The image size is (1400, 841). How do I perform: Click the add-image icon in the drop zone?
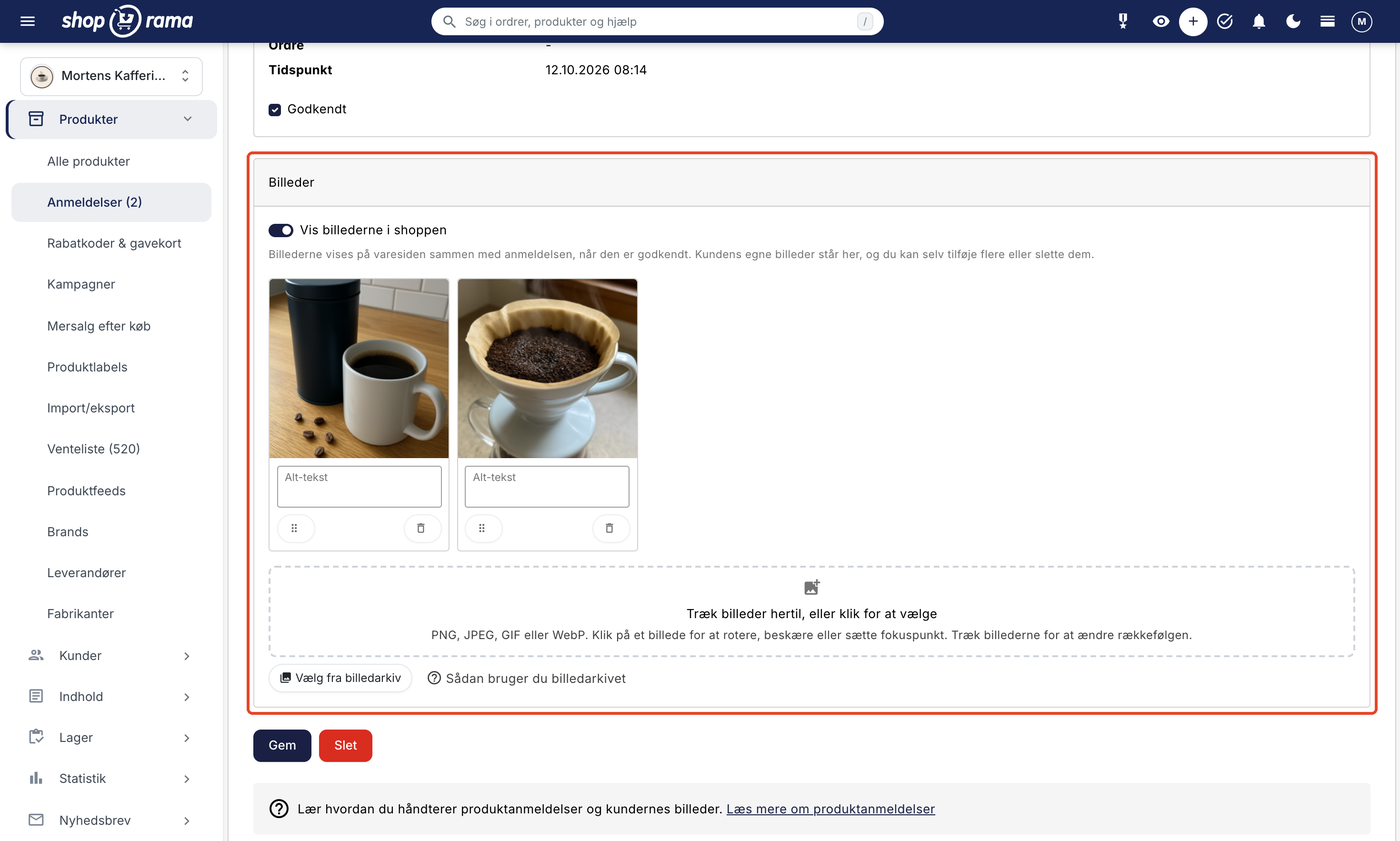[812, 588]
